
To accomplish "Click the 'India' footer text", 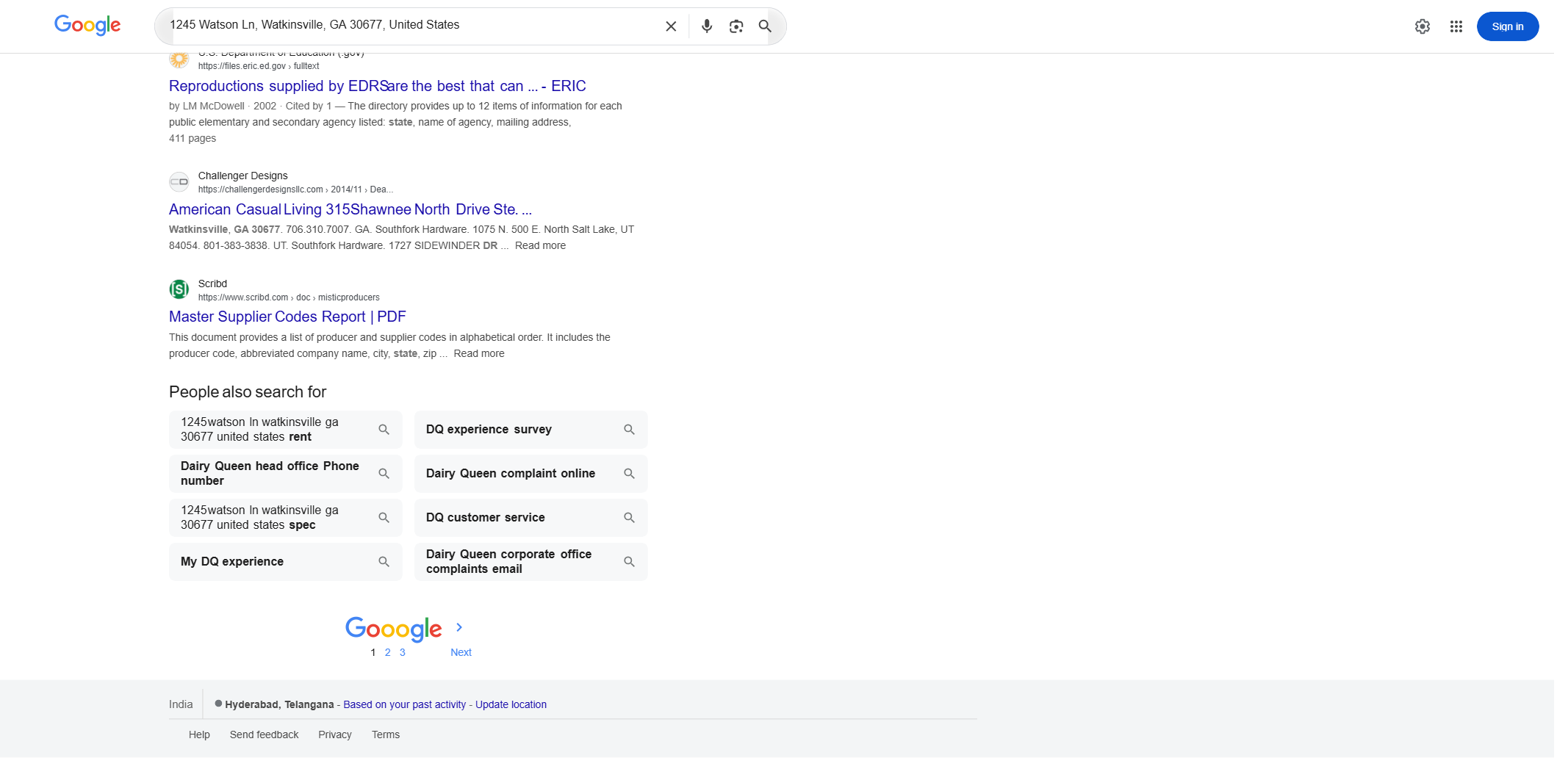I will pos(181,704).
